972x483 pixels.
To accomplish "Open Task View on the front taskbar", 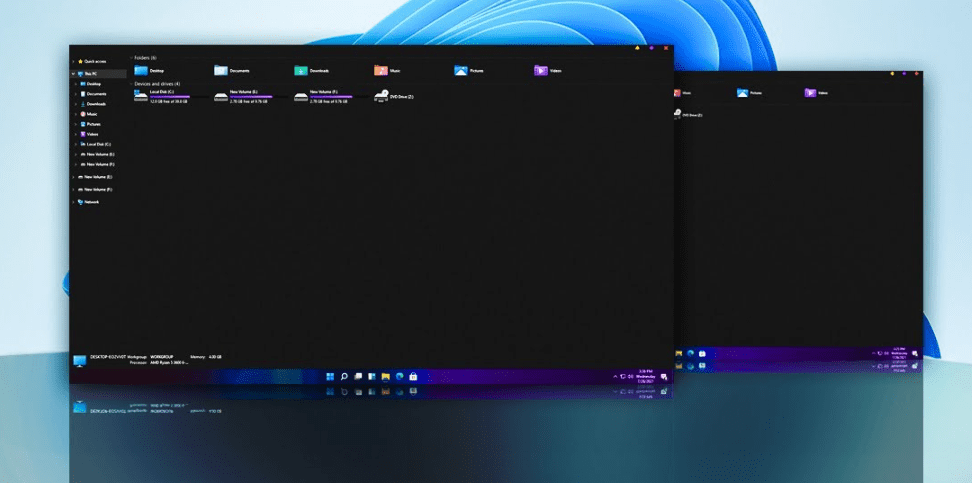I will click(x=358, y=376).
